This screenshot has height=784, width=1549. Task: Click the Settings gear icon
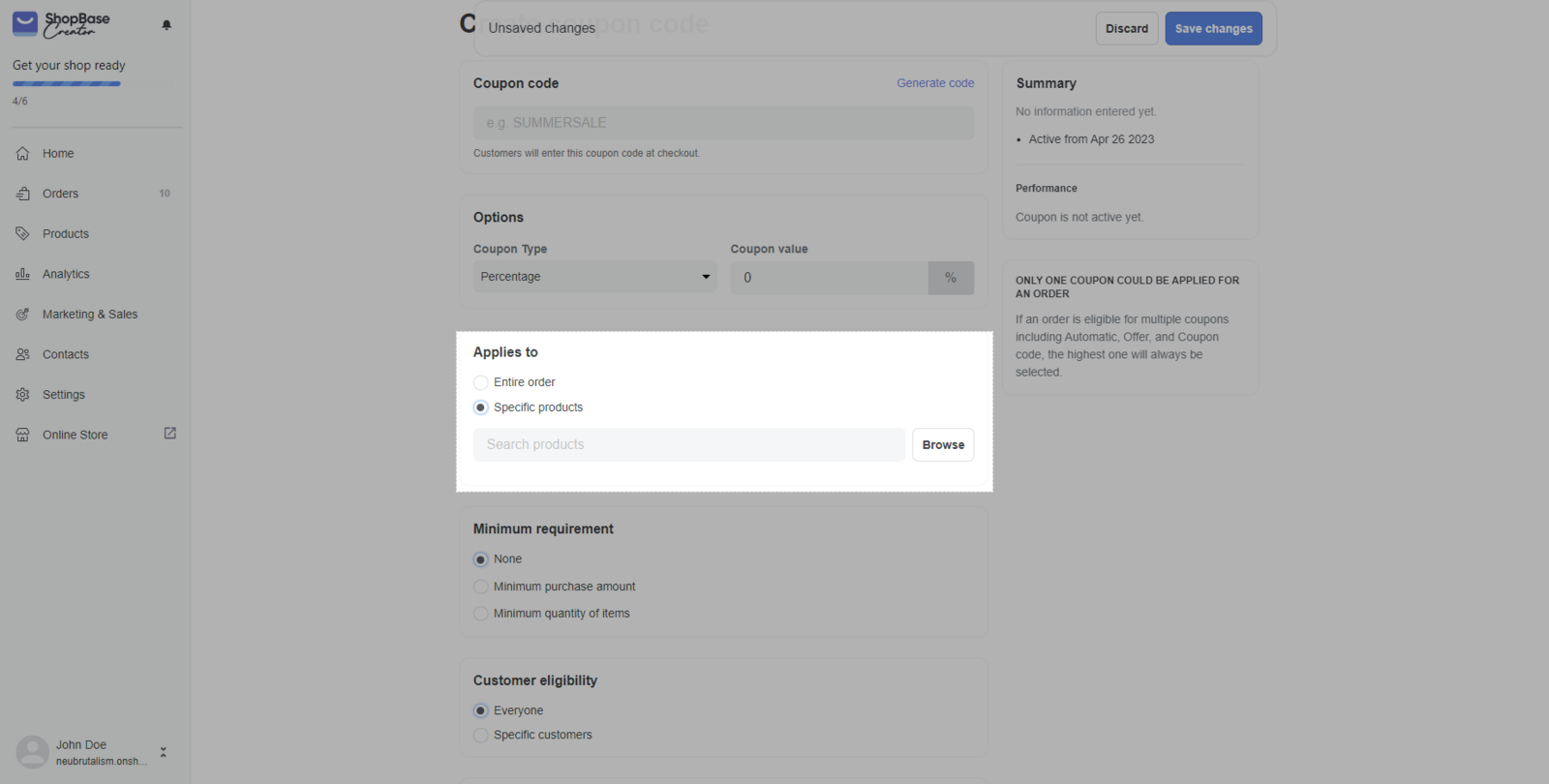22,394
